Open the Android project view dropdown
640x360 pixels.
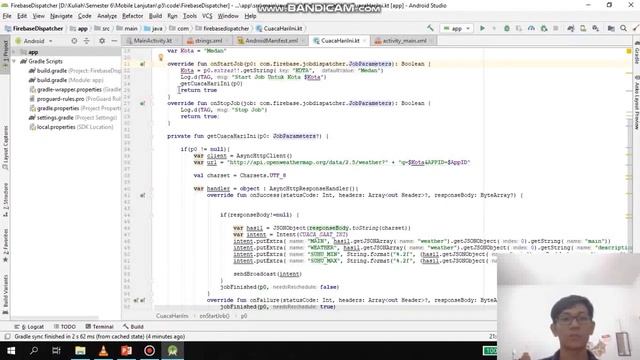point(34,41)
